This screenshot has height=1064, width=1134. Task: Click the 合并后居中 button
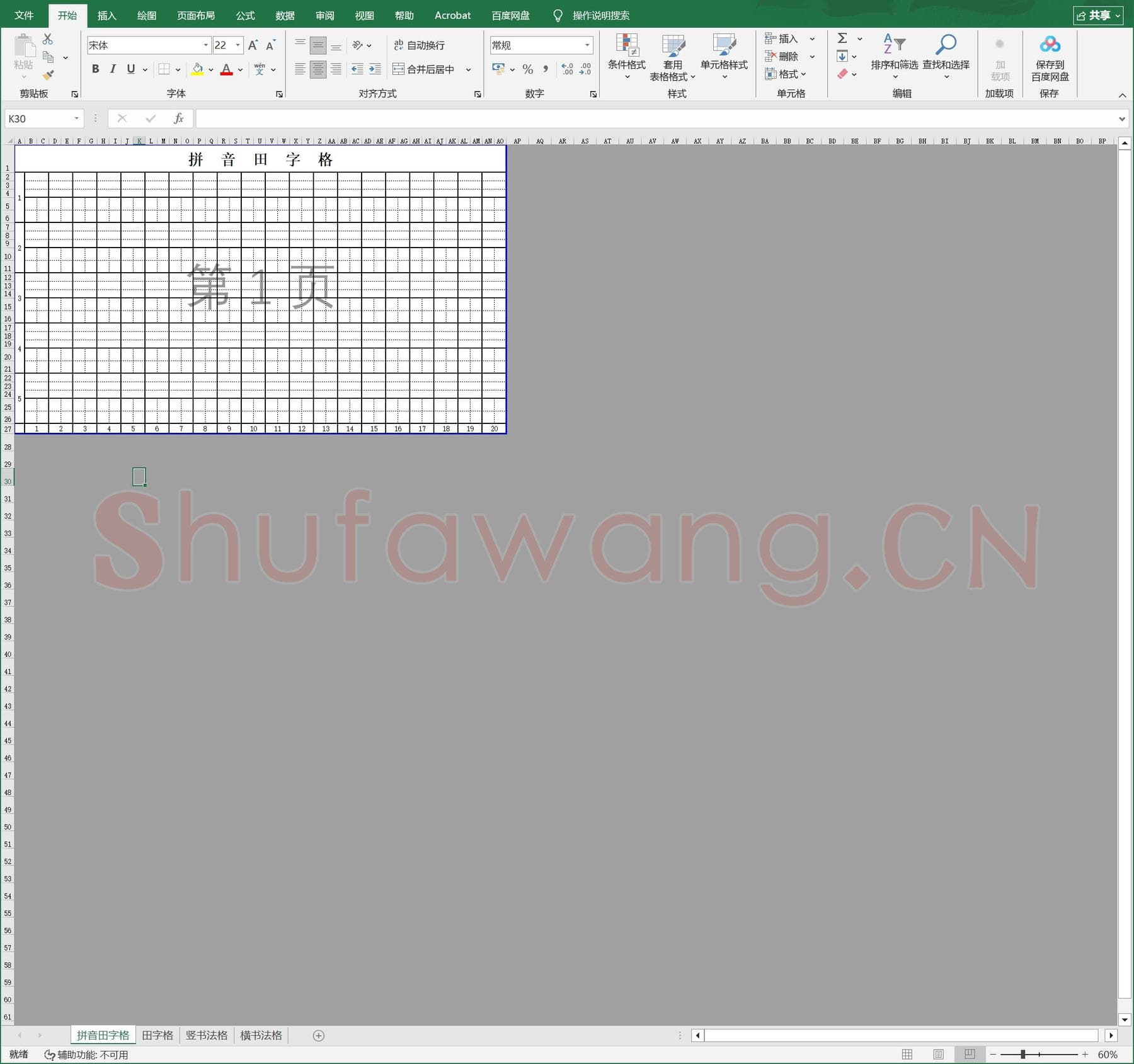[423, 69]
